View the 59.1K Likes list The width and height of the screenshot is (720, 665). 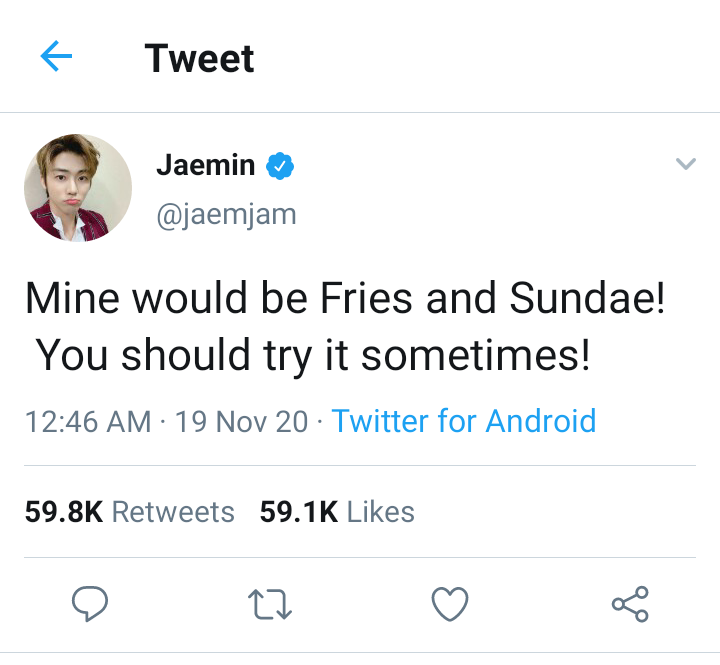tap(336, 512)
